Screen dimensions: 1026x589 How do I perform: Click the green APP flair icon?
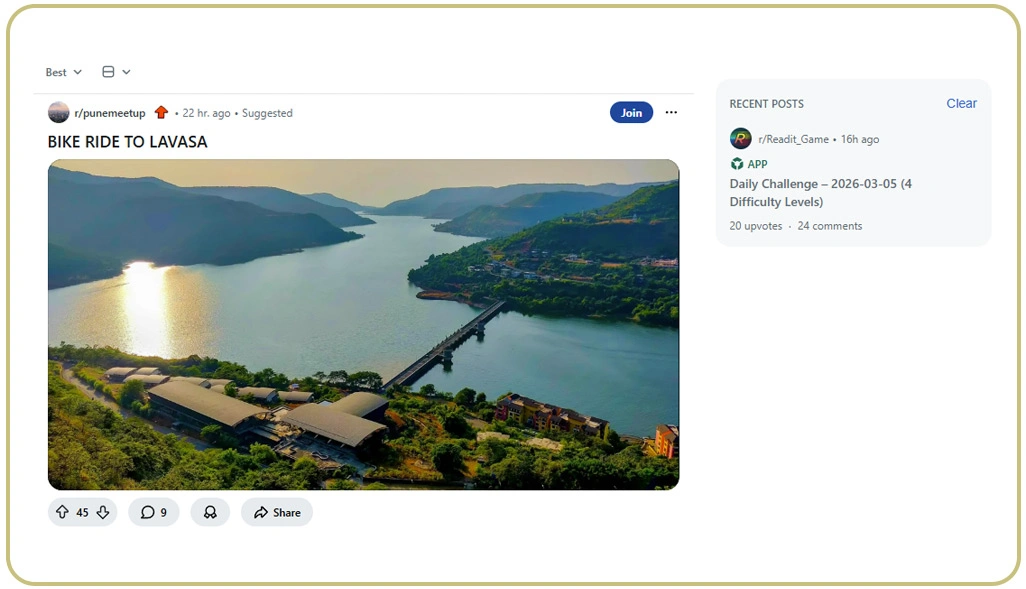coord(737,164)
